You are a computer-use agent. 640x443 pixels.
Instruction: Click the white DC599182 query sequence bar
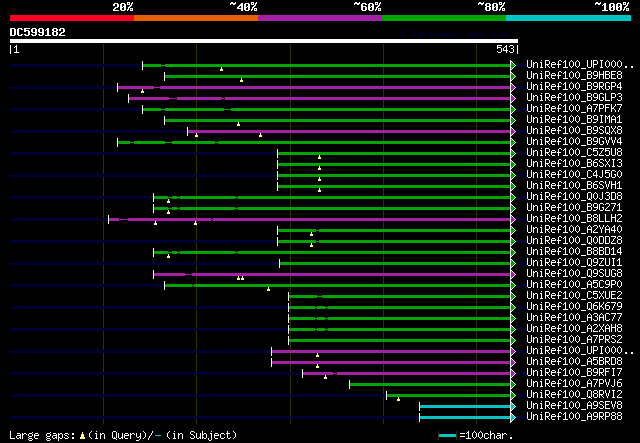pyautogui.click(x=264, y=41)
